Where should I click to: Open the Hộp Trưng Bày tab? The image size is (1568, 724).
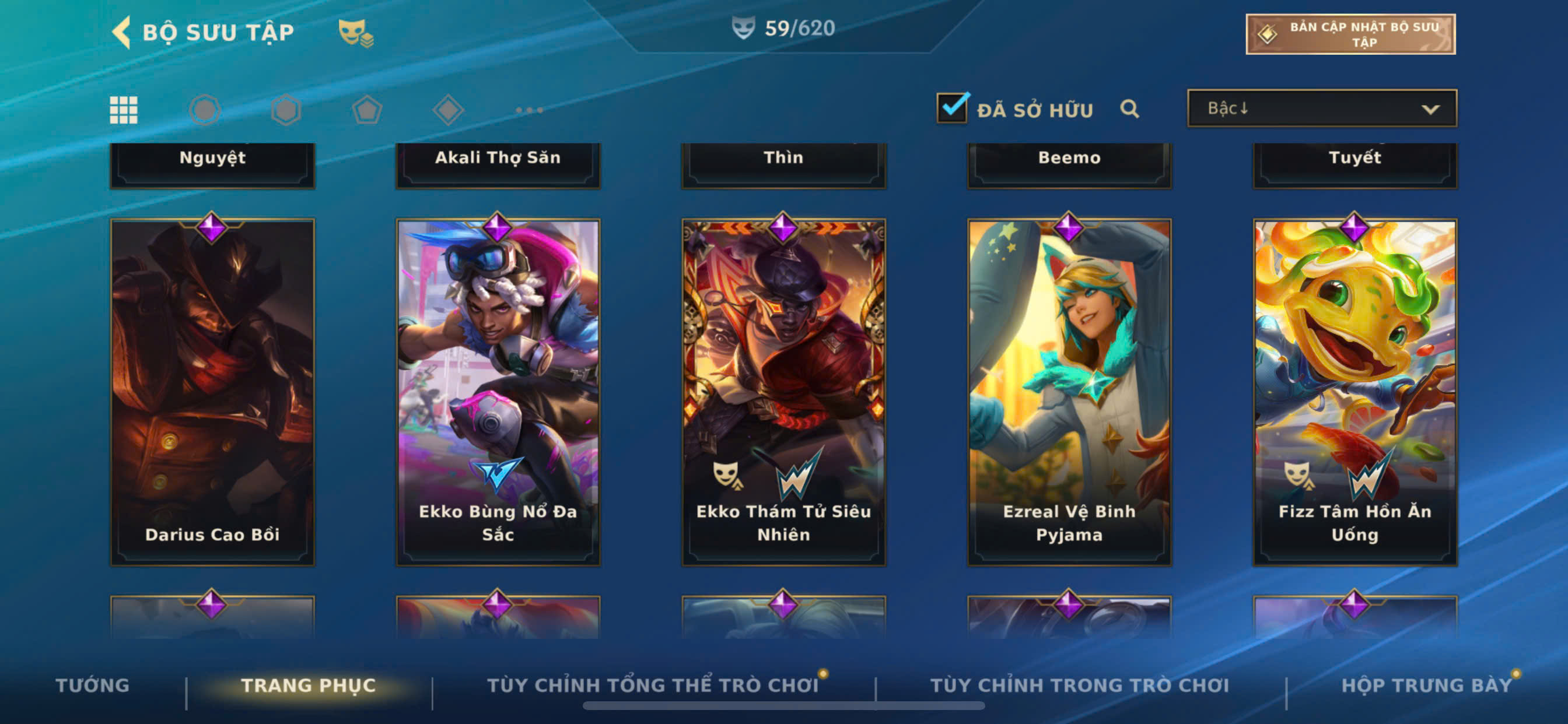point(1427,685)
